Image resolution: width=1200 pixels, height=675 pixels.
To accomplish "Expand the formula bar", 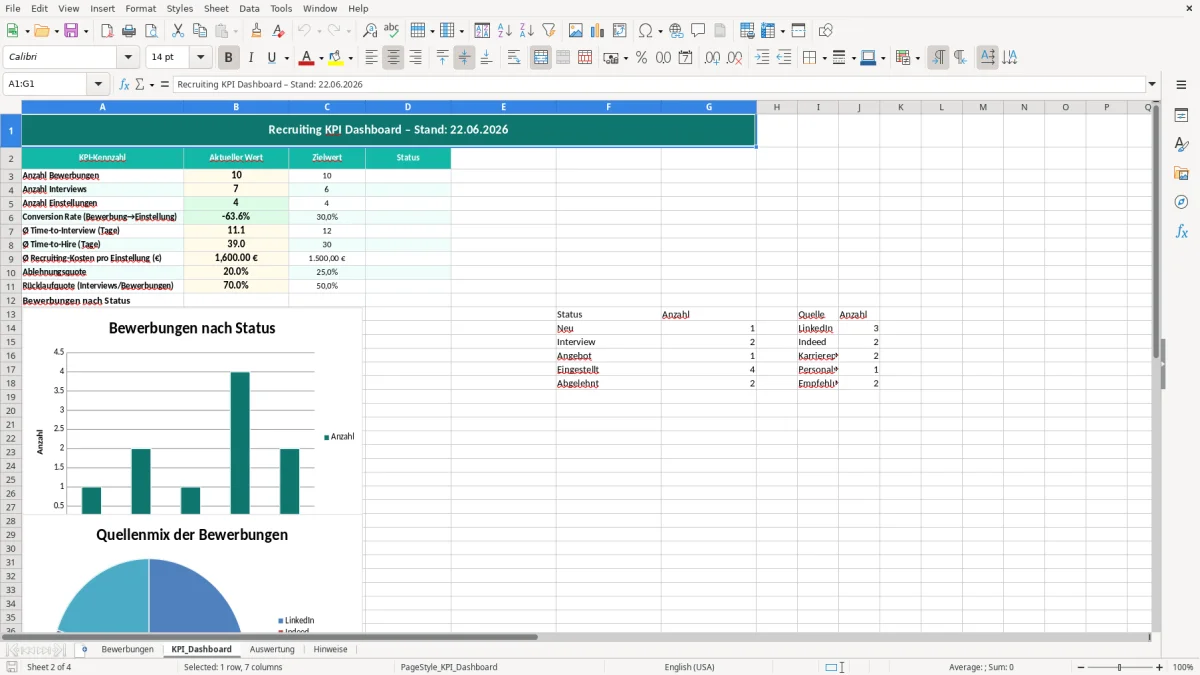I will pos(1152,84).
